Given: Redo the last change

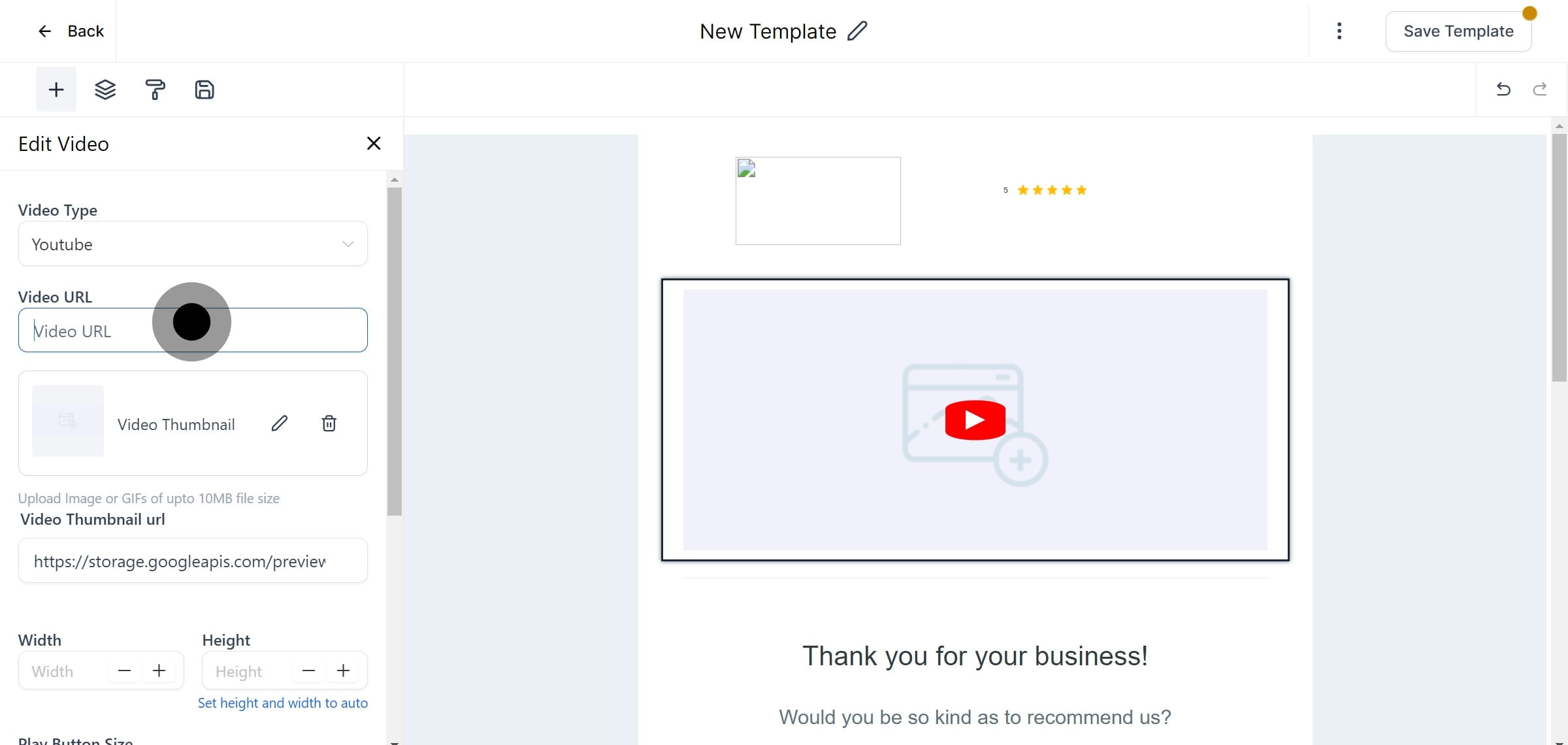Looking at the screenshot, I should (x=1541, y=90).
